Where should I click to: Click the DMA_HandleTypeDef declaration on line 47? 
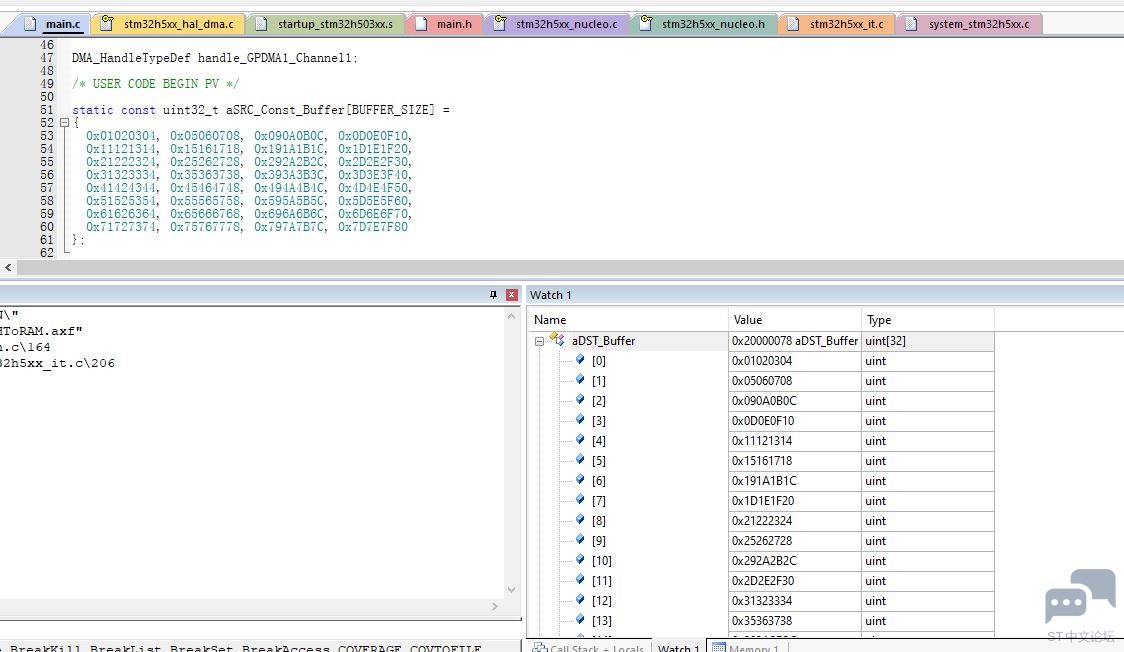[214, 58]
